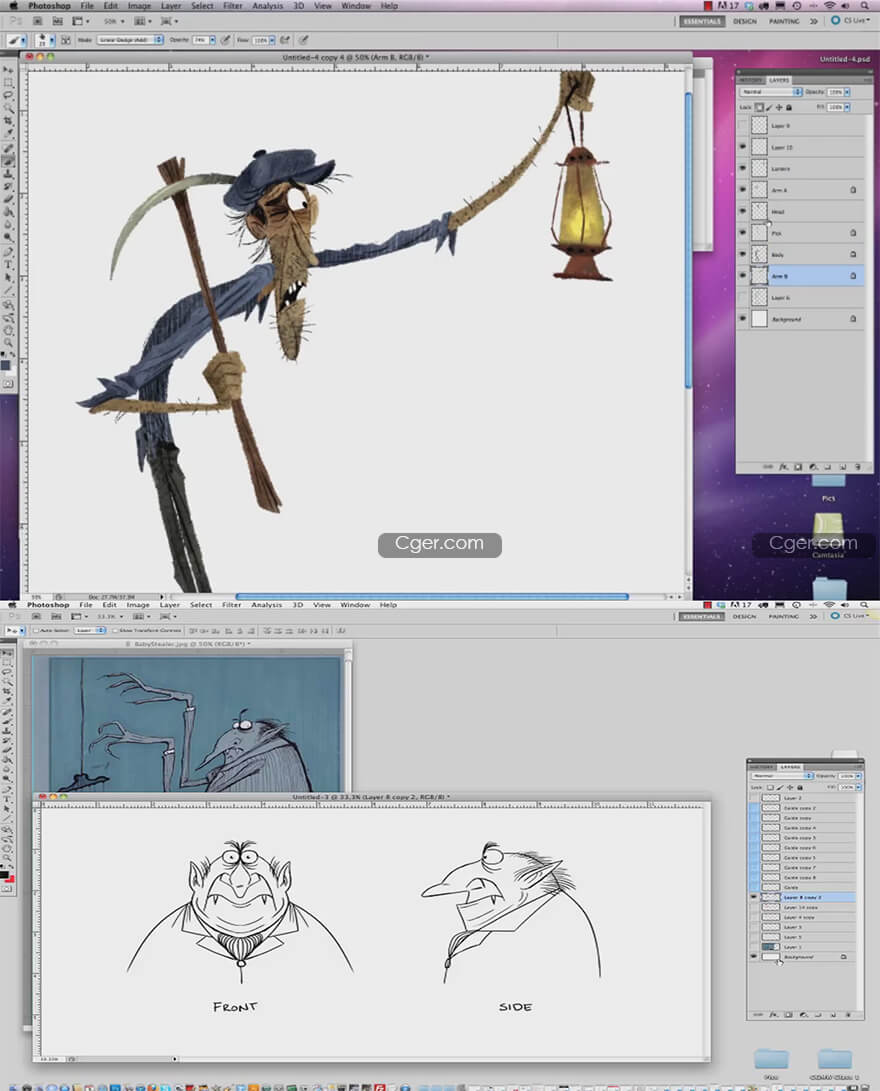Create new group in Lantern layers panel
Image resolution: width=880 pixels, height=1091 pixels.
point(828,467)
